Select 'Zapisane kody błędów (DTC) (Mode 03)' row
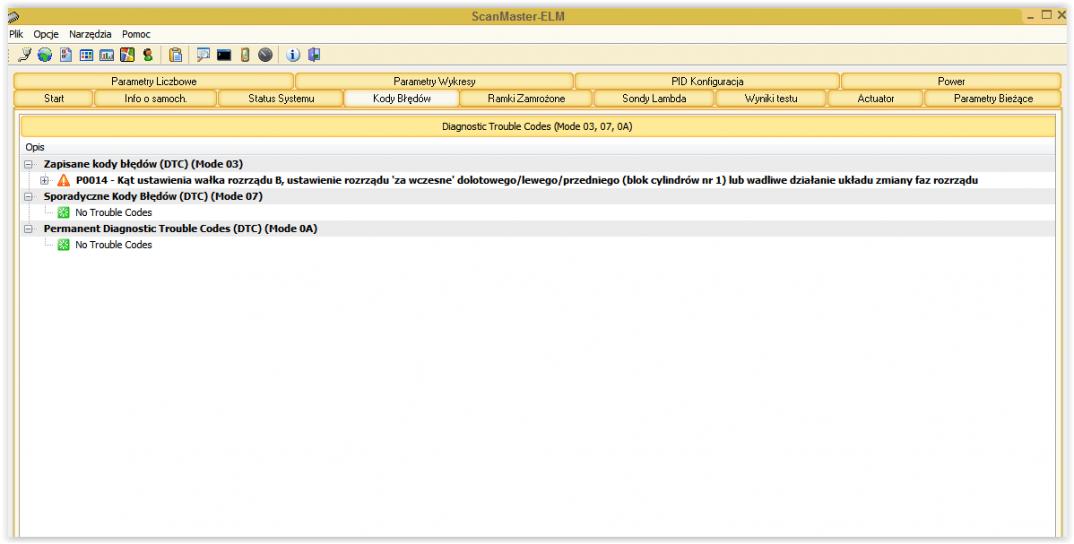The image size is (1074, 544). tap(538, 164)
